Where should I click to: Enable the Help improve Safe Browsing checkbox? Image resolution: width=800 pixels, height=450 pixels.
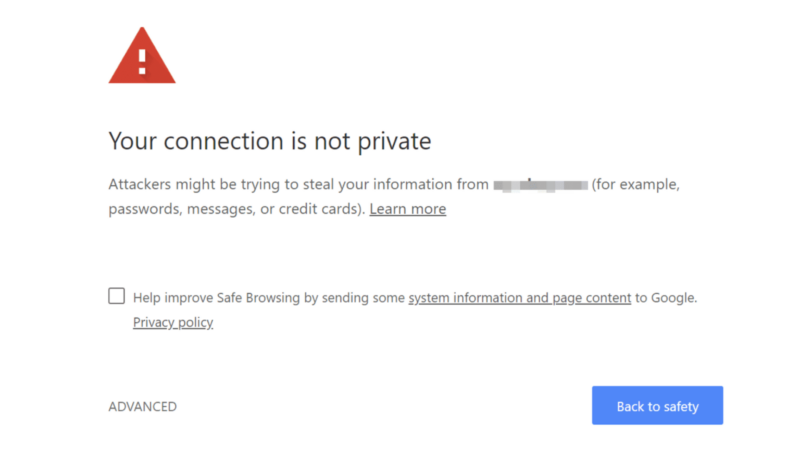[x=117, y=296]
